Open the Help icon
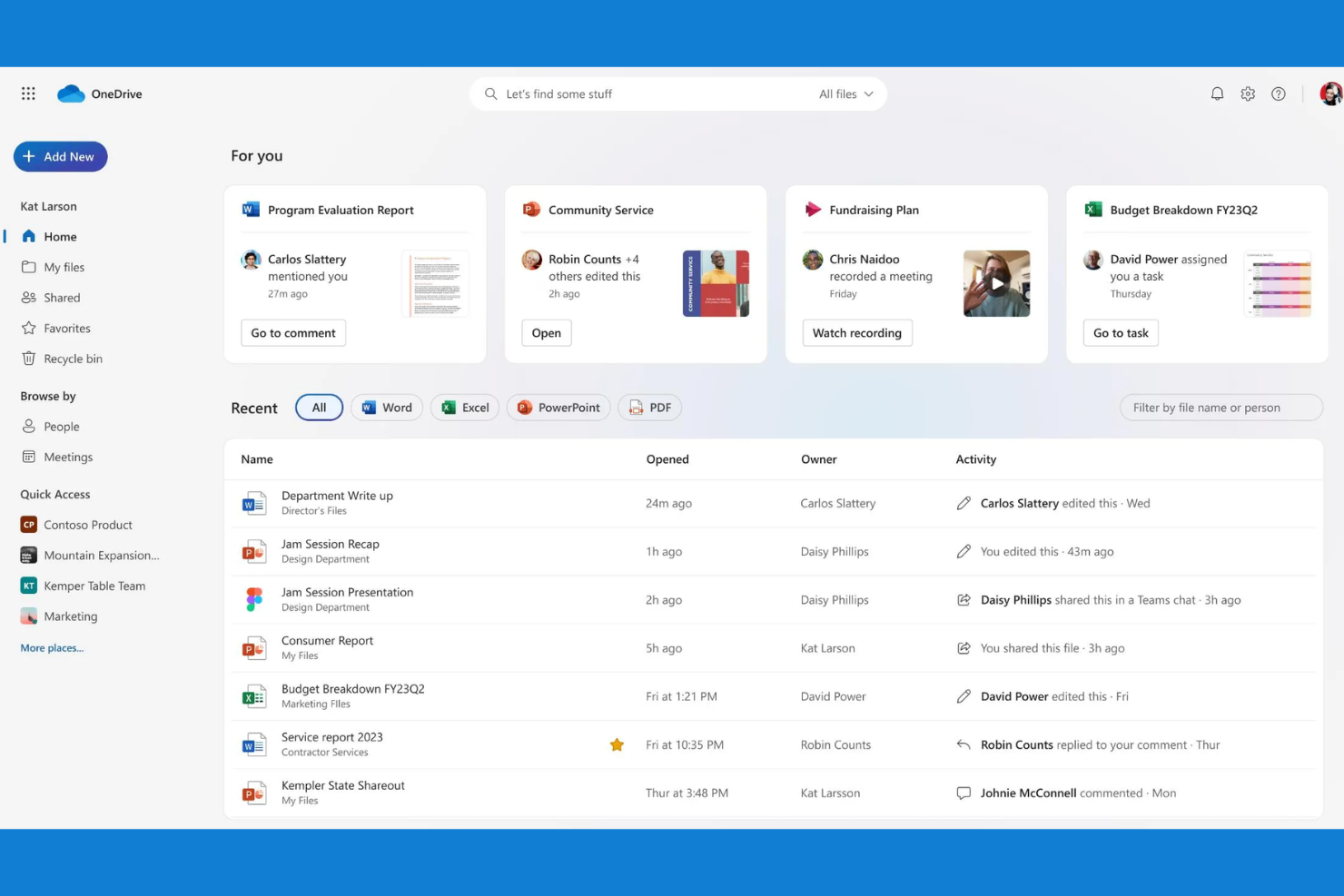The height and width of the screenshot is (896, 1344). coord(1279,94)
